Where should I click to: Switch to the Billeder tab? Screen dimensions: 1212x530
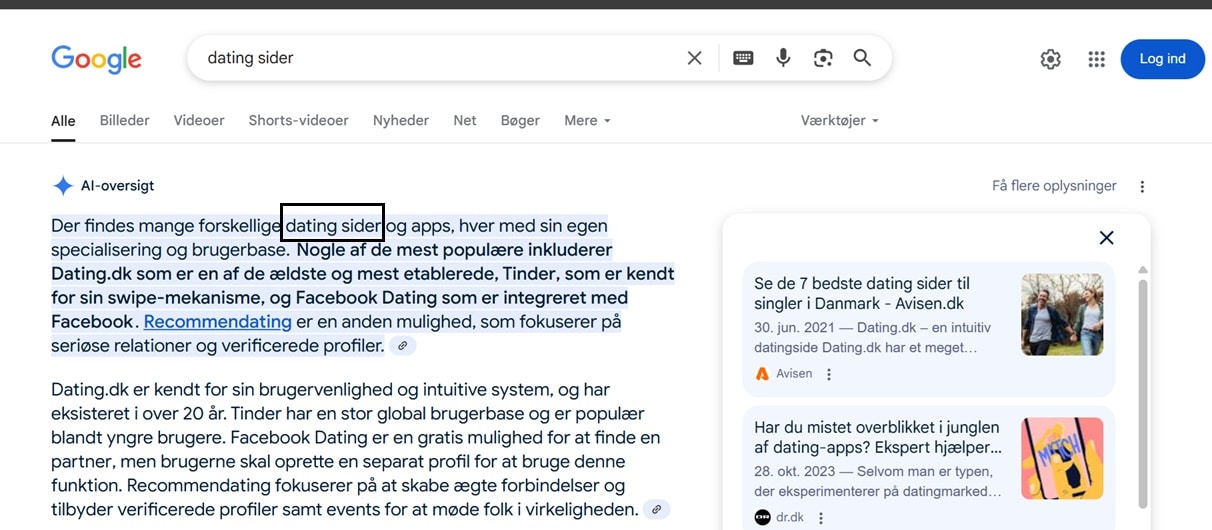[x=124, y=120]
